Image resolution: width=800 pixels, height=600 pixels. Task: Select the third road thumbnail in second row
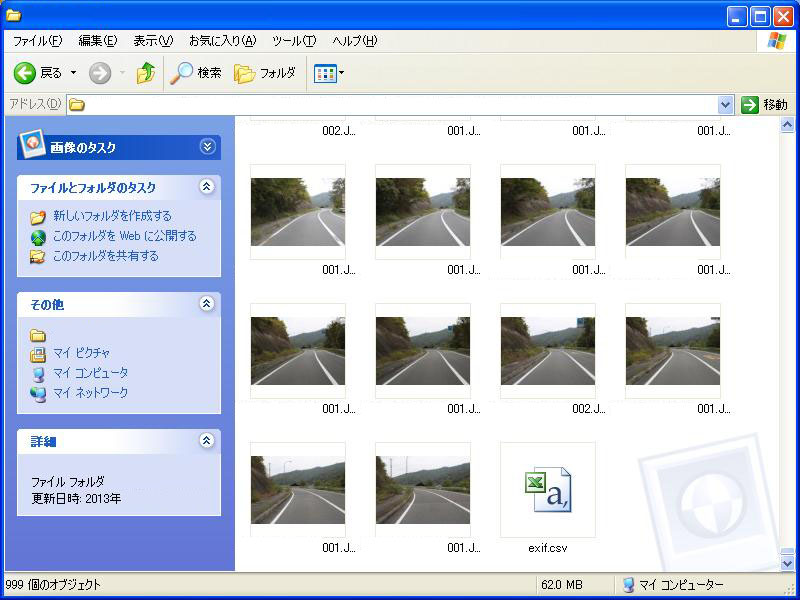[548, 212]
